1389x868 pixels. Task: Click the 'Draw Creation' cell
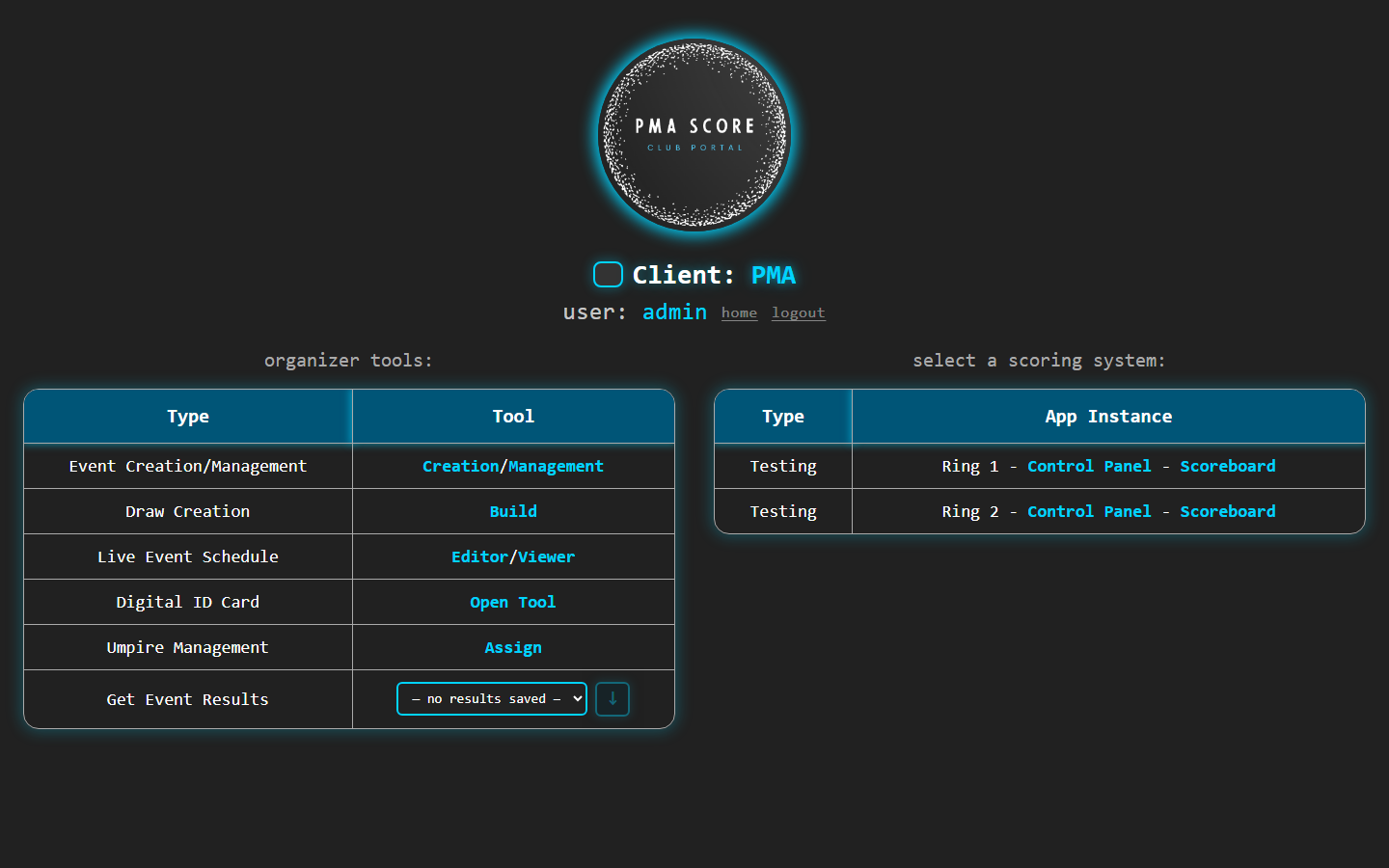click(188, 512)
